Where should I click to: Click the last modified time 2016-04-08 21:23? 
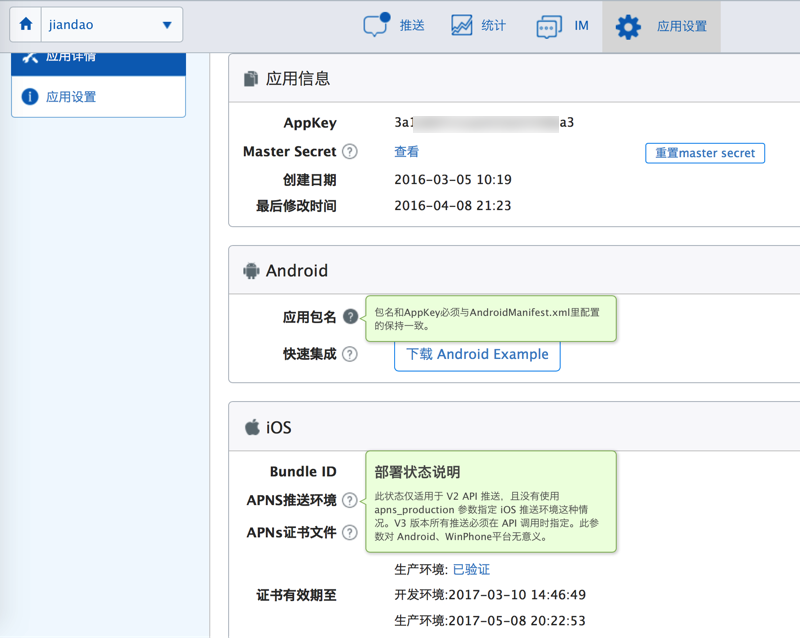(x=453, y=206)
